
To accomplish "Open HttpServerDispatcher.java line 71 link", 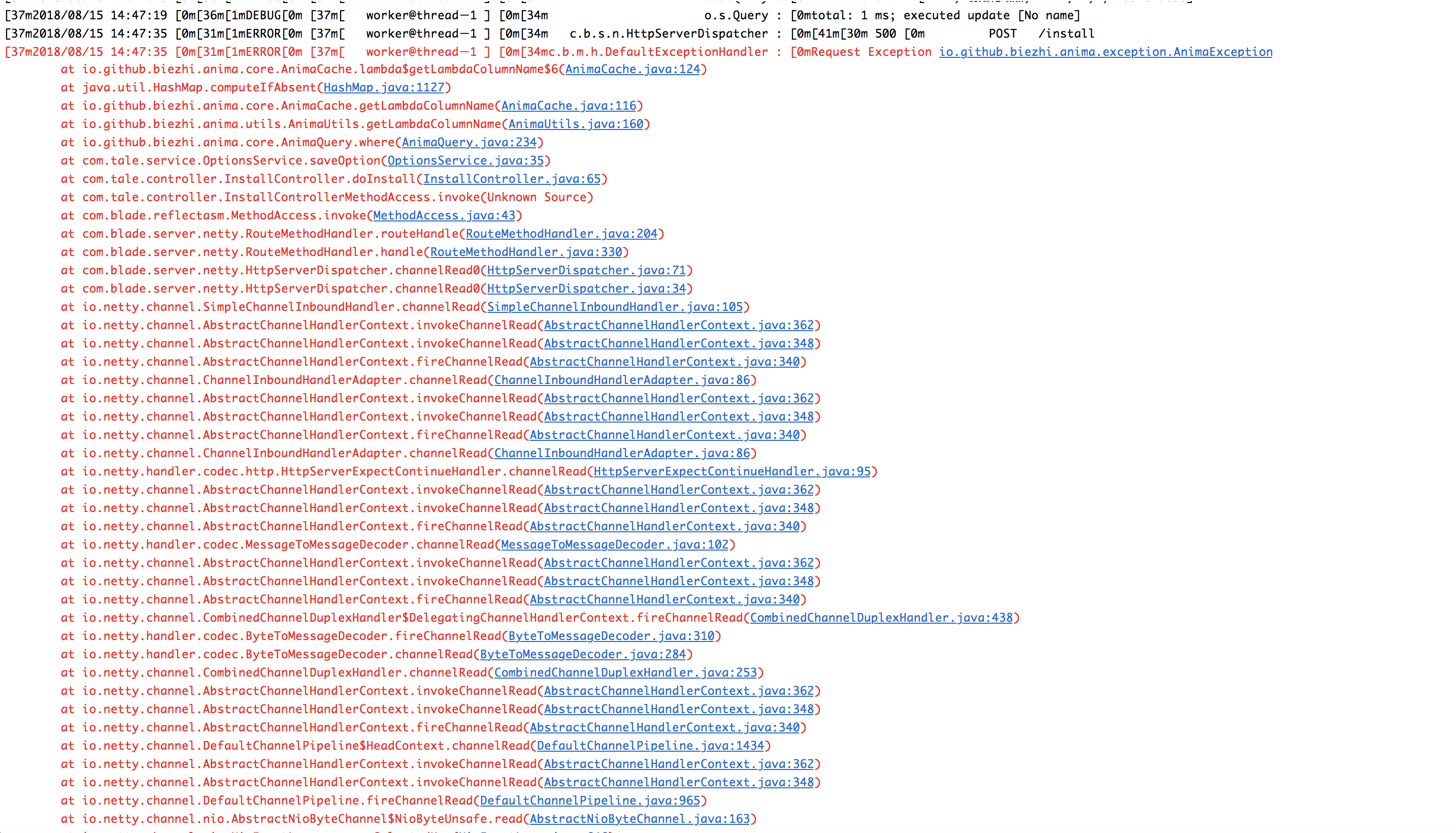I will click(585, 270).
